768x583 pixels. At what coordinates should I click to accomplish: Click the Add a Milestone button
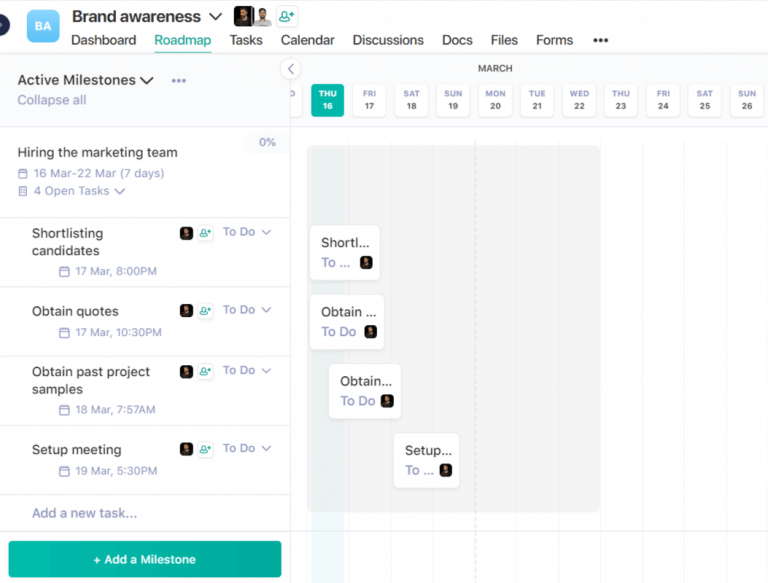[x=144, y=559]
